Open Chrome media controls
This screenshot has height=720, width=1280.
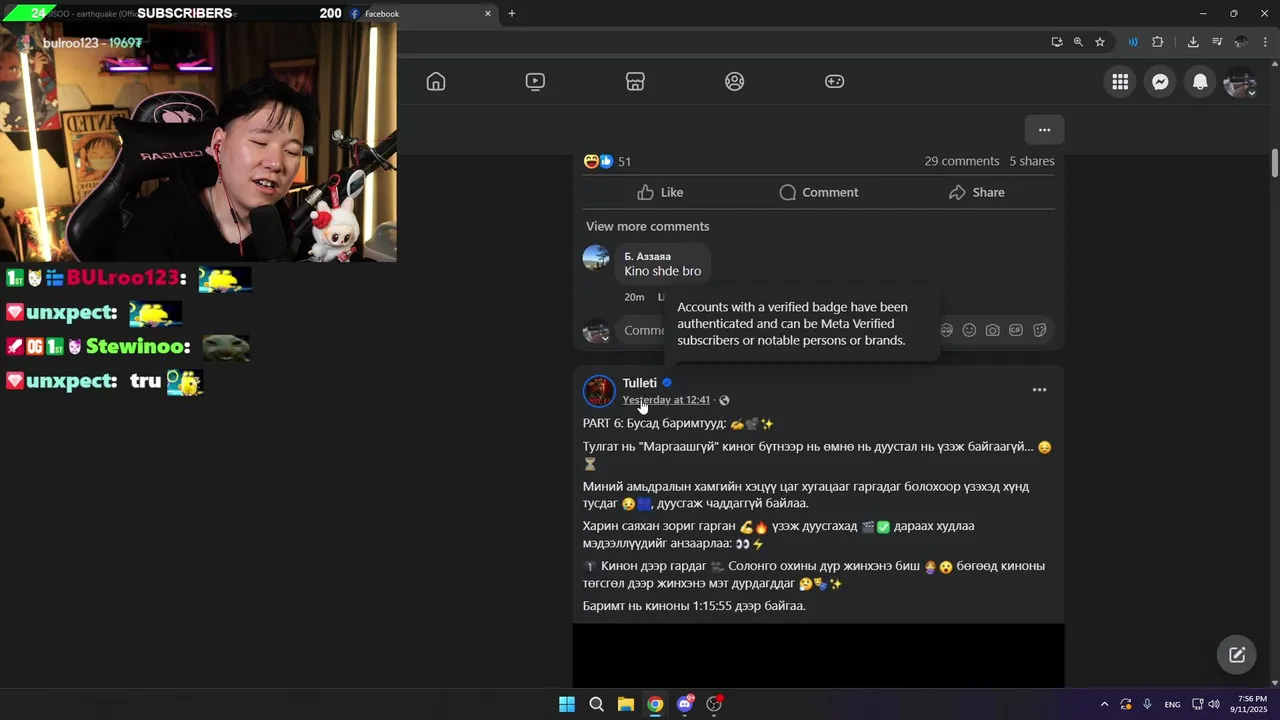click(x=1217, y=42)
